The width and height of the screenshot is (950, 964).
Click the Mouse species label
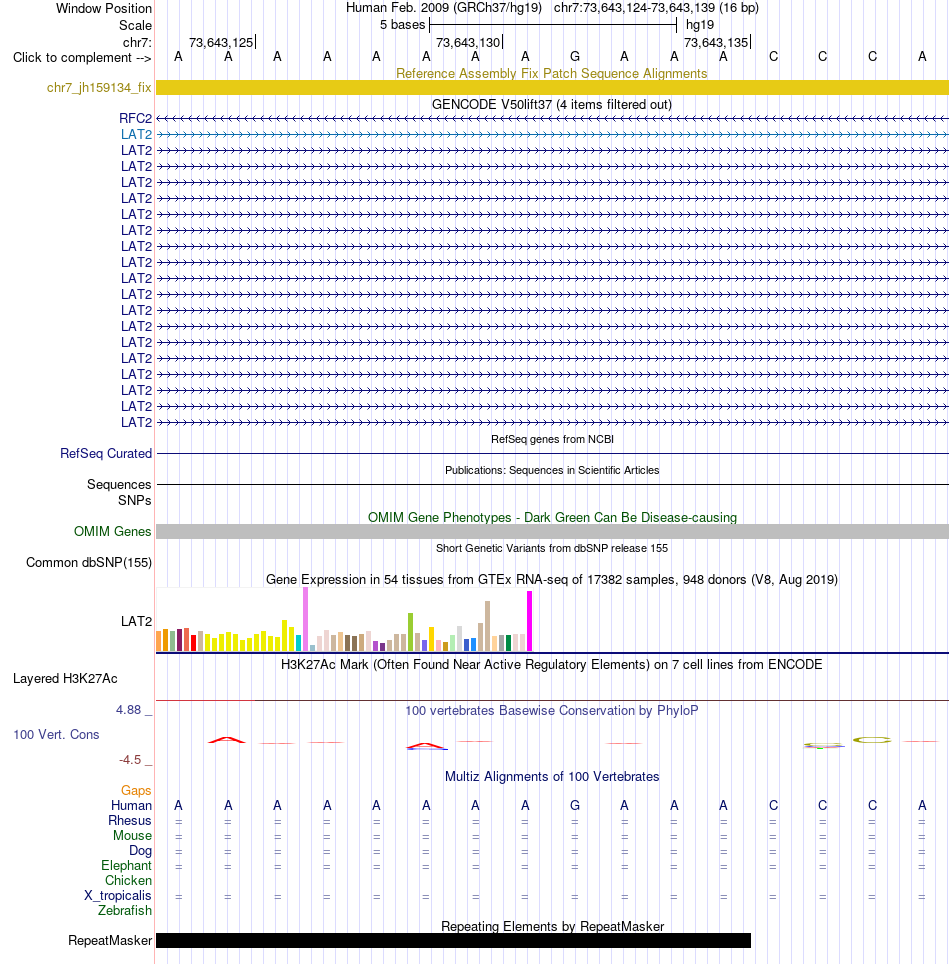132,836
